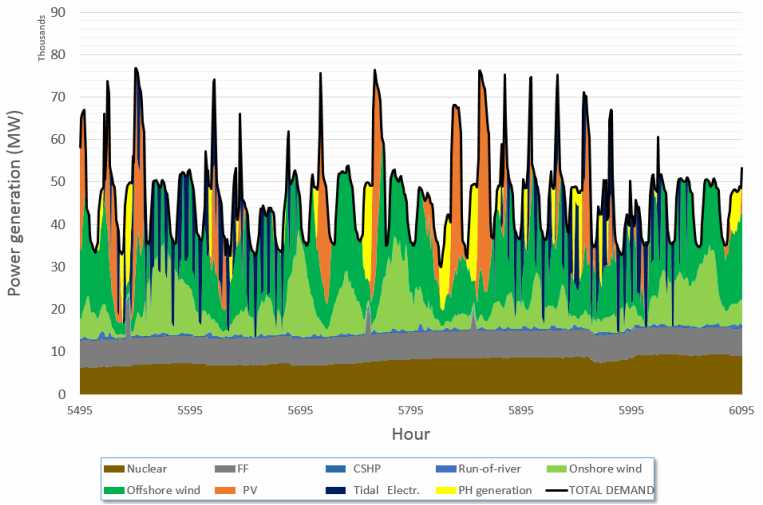Select the 90 y-axis tick label
This screenshot has width=763, height=505.
tap(59, 12)
